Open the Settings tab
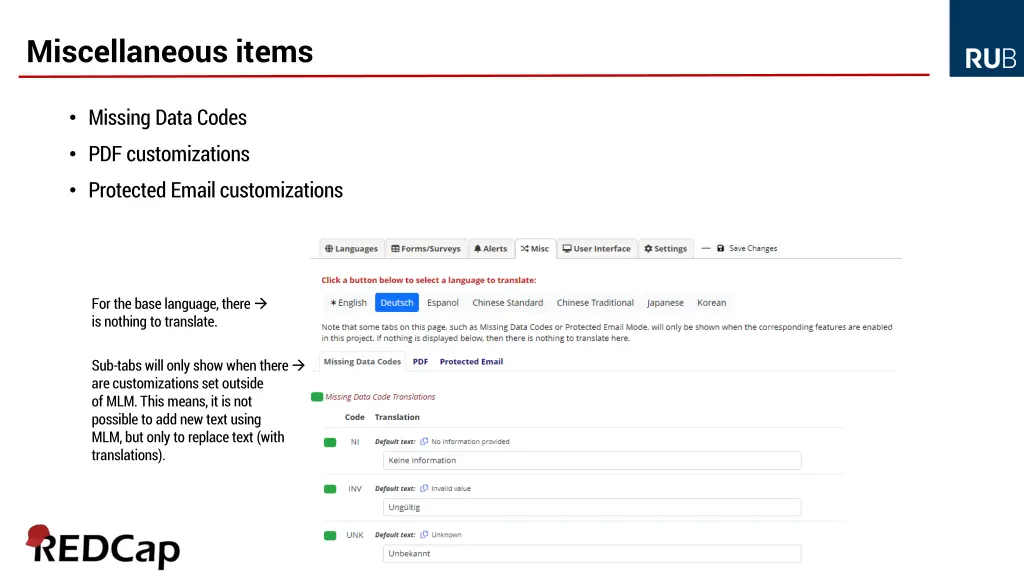 click(x=666, y=249)
